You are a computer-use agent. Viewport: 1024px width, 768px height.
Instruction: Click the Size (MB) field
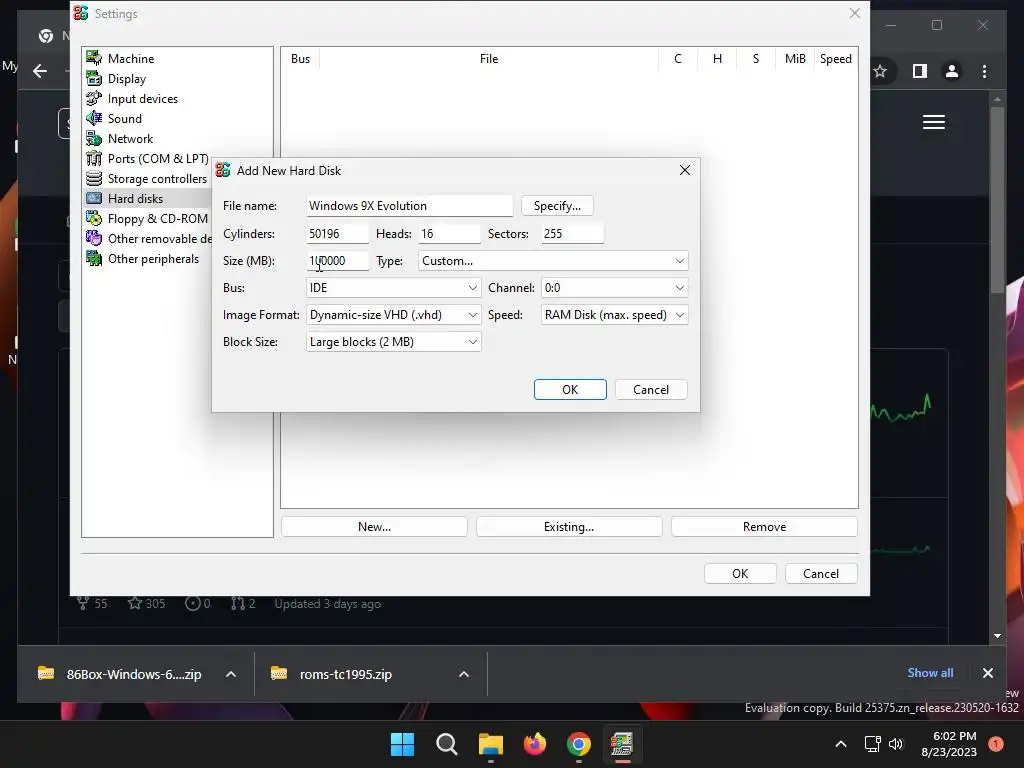[x=337, y=261]
